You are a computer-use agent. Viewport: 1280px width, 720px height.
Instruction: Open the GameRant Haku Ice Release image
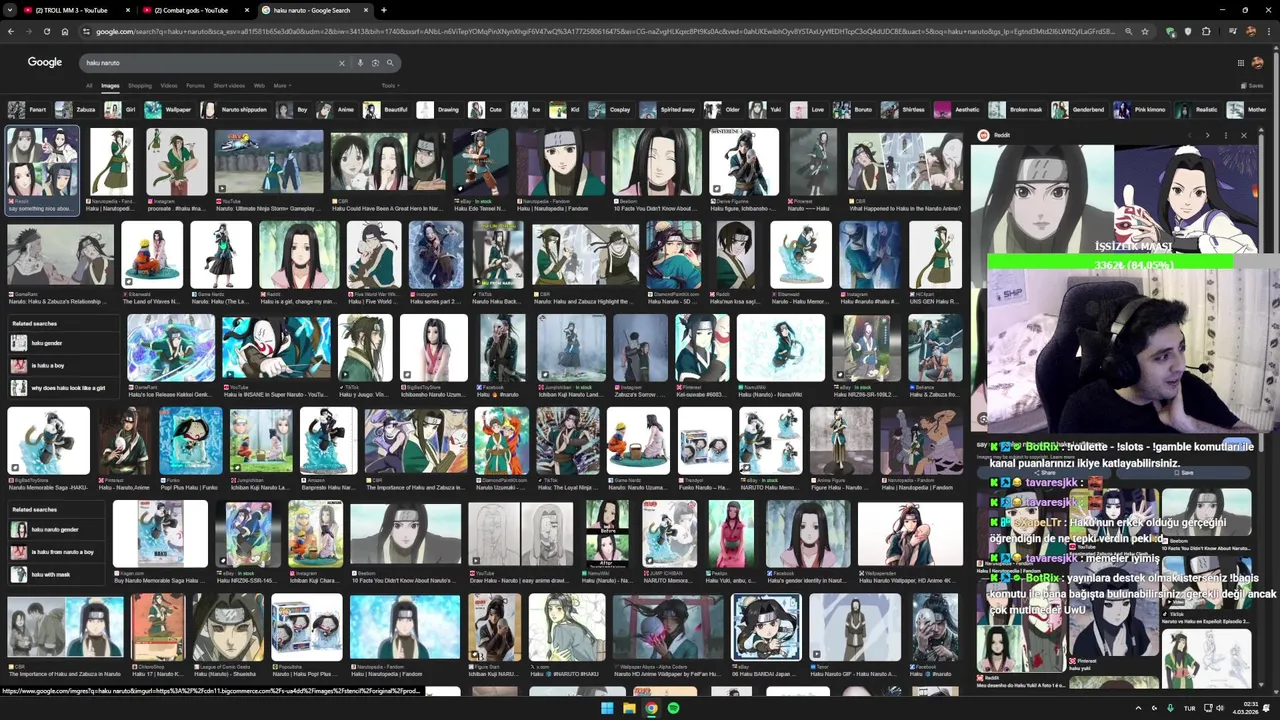171,348
